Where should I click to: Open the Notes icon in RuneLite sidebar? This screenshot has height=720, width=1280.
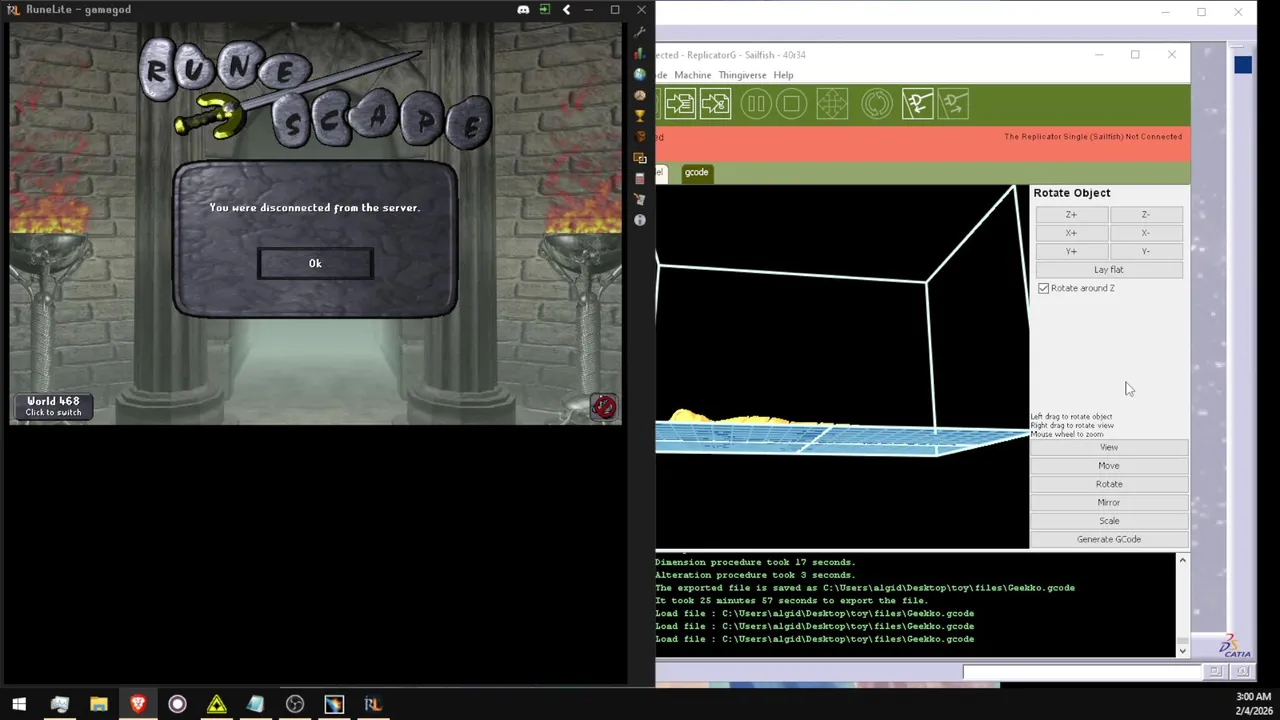640,199
